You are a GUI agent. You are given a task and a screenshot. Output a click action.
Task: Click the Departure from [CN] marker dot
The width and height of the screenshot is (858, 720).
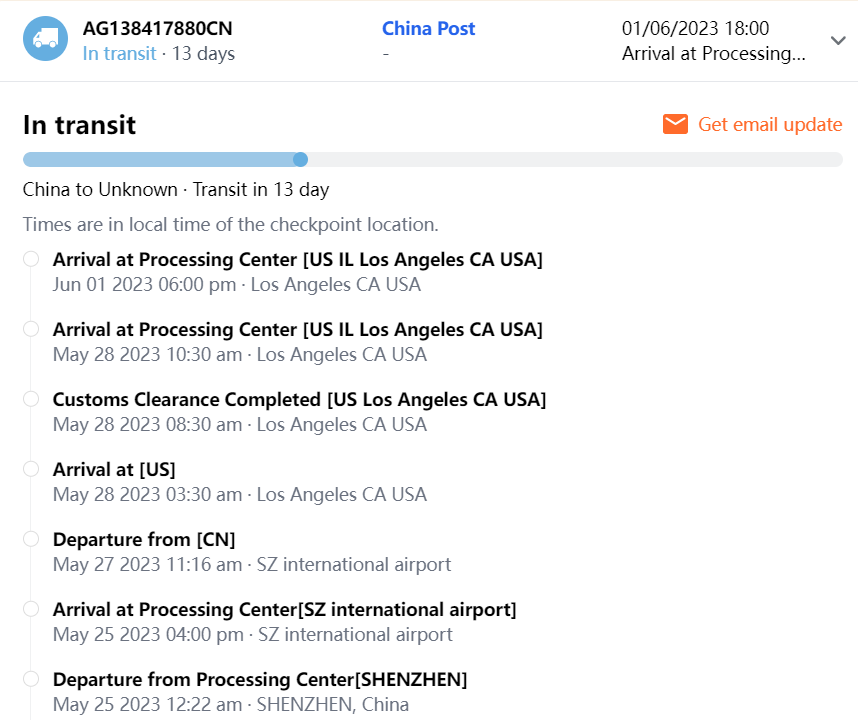click(31, 539)
